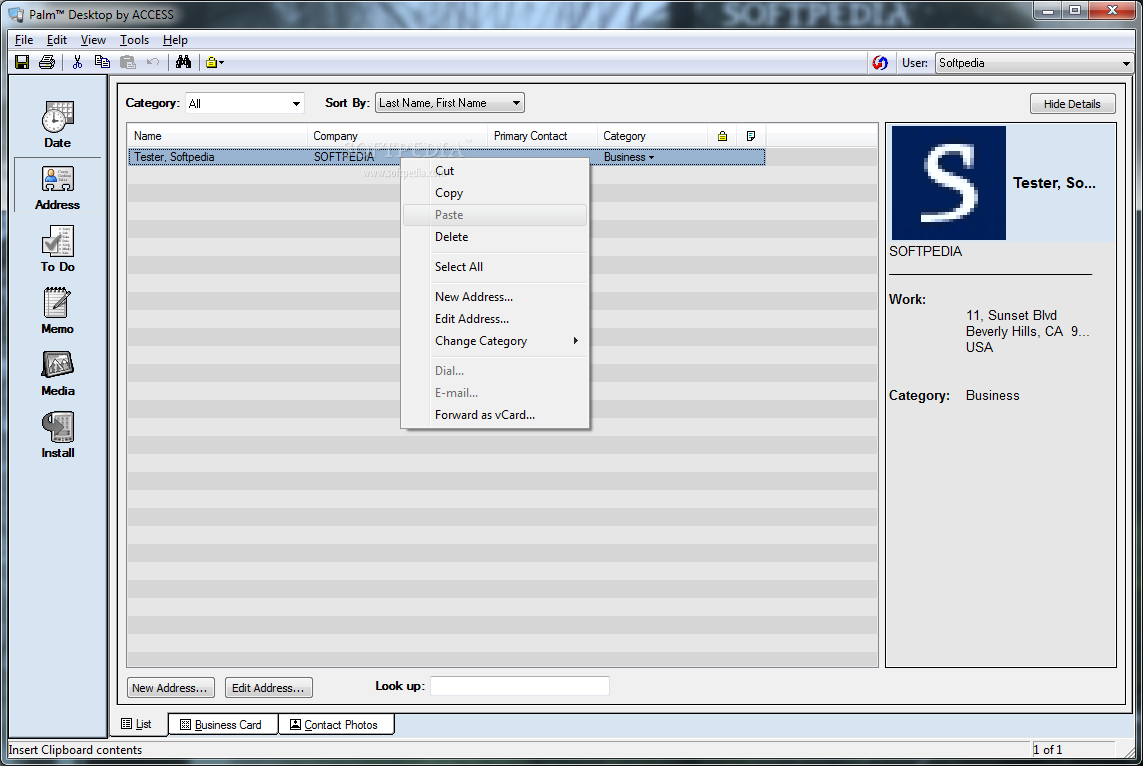This screenshot has height=766, width=1143.
Task: Expand the Category filter dropdown set to All
Action: click(x=244, y=103)
